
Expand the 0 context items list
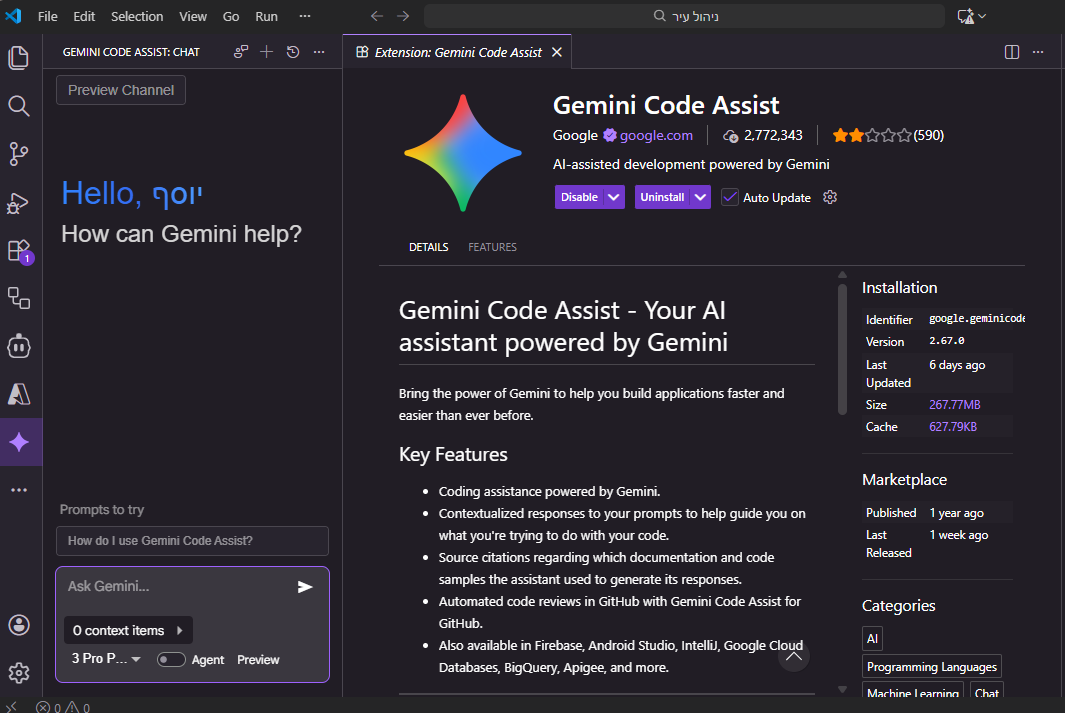(128, 630)
